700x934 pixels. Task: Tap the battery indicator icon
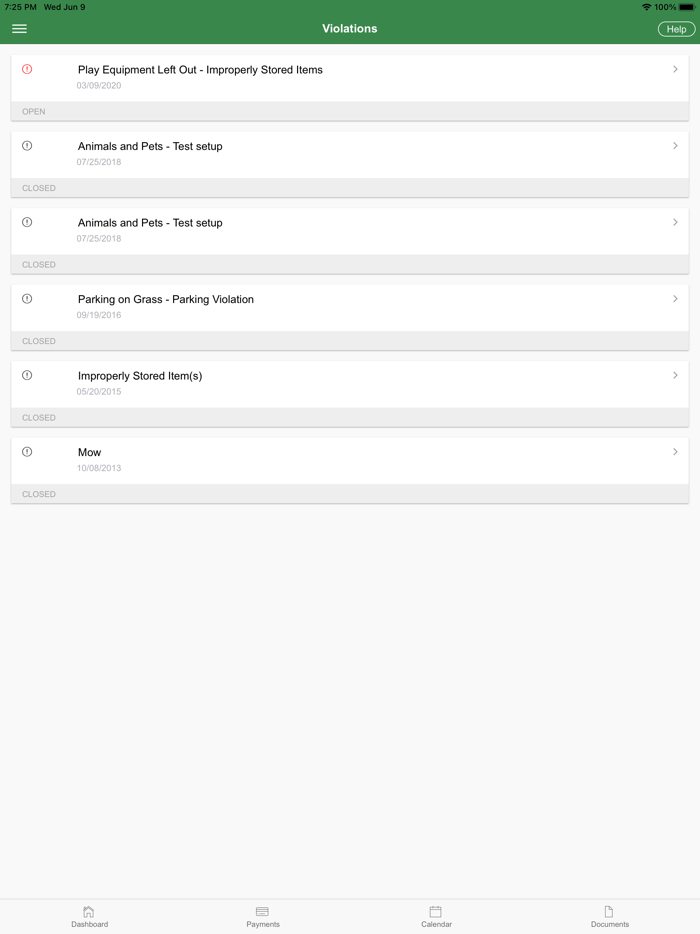[686, 7]
